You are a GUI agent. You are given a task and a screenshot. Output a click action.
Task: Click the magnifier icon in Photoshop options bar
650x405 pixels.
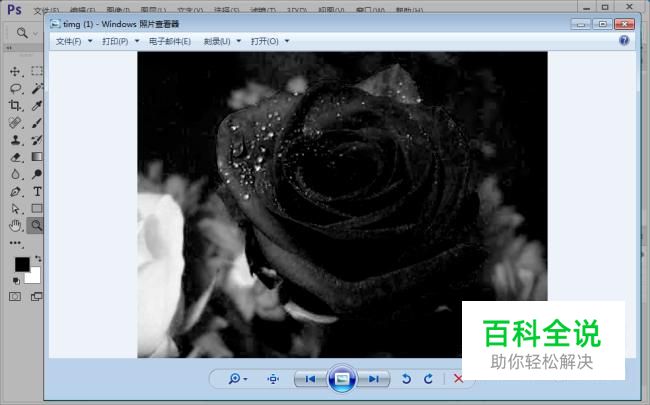click(22, 33)
